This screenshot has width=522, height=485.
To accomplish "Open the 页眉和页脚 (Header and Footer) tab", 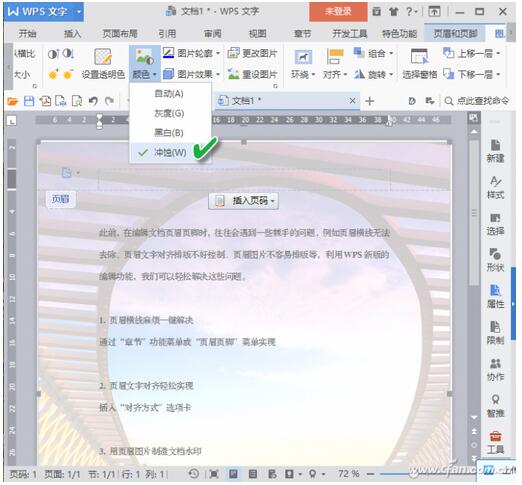I will tap(455, 33).
